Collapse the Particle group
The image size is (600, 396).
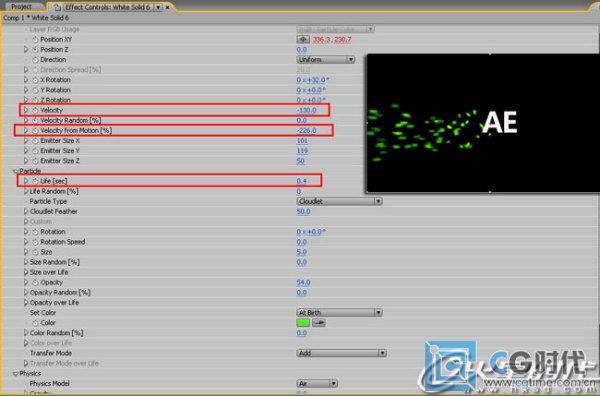coord(16,171)
